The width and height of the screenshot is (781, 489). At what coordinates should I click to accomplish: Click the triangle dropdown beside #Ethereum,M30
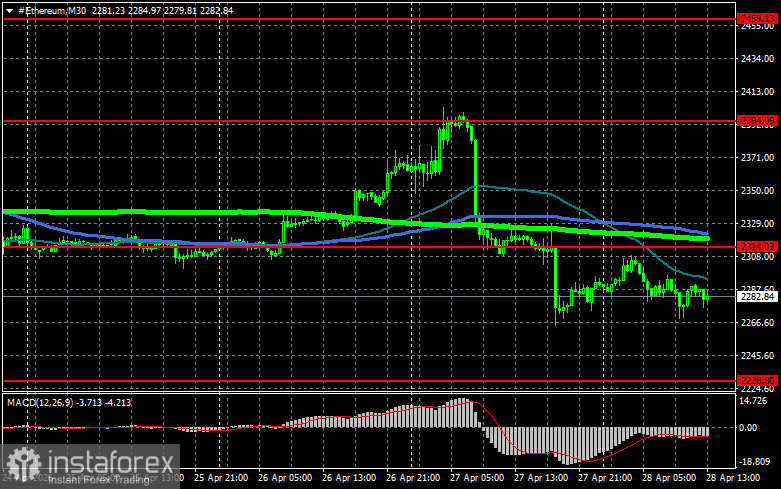tap(9, 10)
